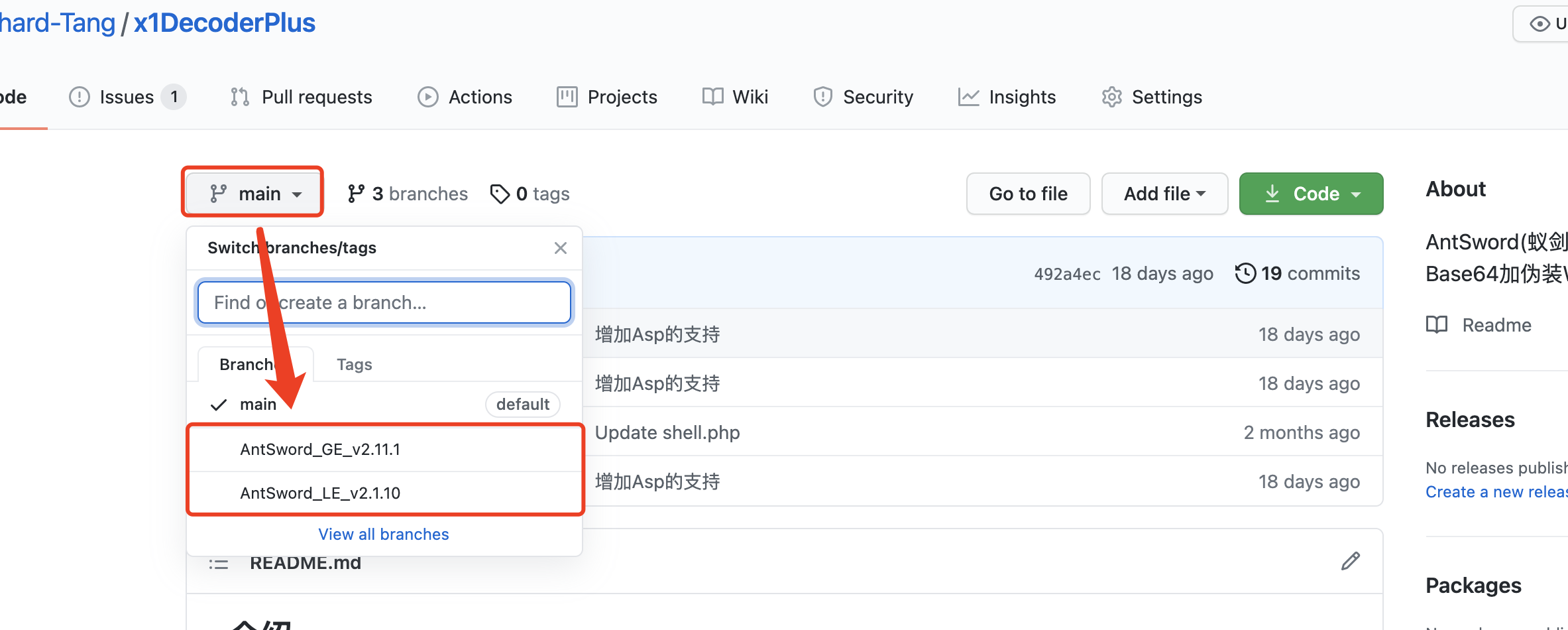Open commit hash 492a4ec
The height and width of the screenshot is (630, 1568).
click(x=1067, y=273)
